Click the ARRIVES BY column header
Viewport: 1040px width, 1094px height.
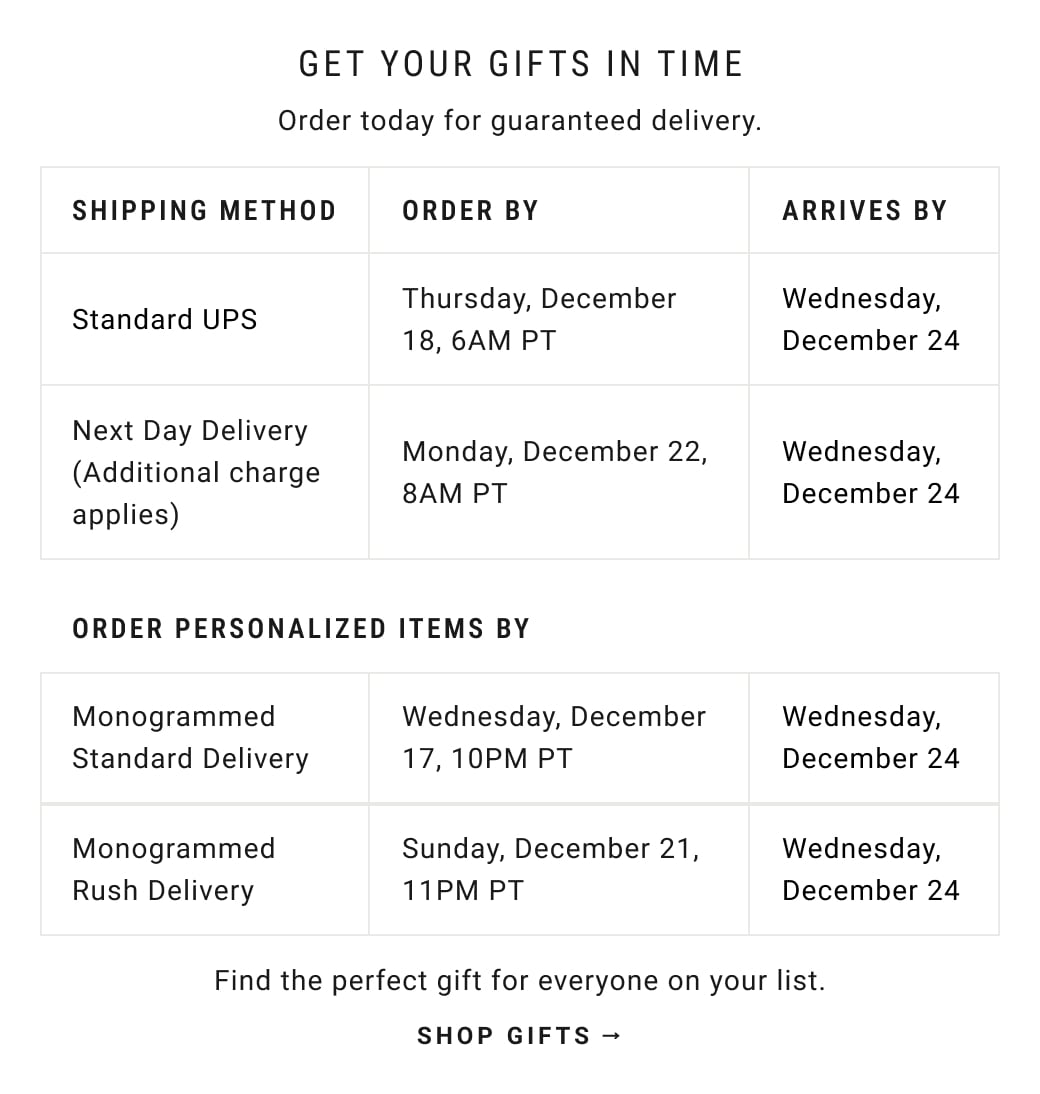click(x=864, y=211)
